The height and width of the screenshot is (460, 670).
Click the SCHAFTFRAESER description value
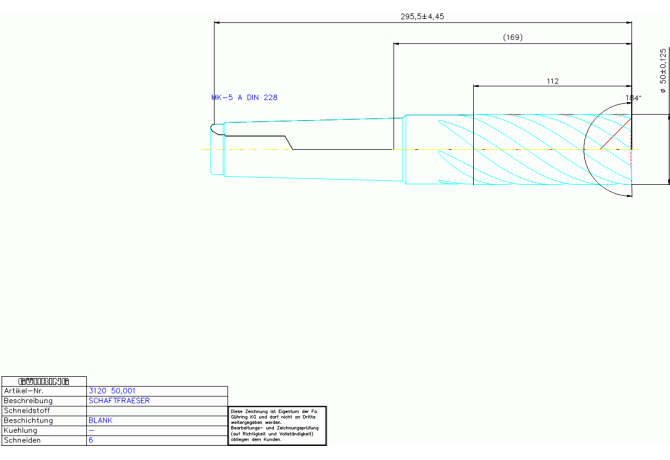pyautogui.click(x=119, y=401)
